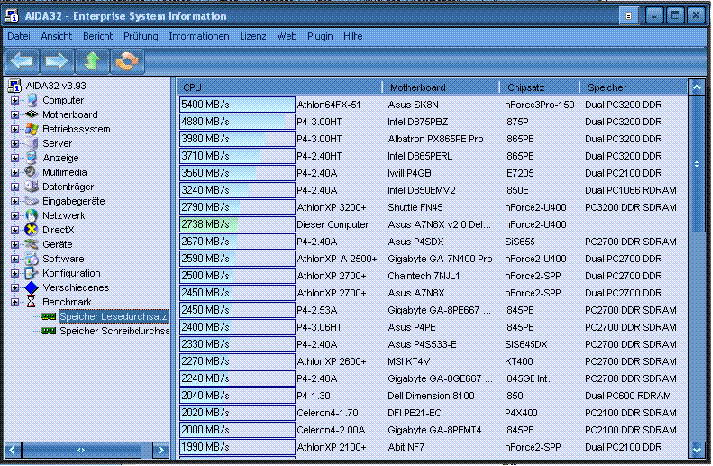713x466 pixels.
Task: Open the Datei menu
Action: point(19,36)
